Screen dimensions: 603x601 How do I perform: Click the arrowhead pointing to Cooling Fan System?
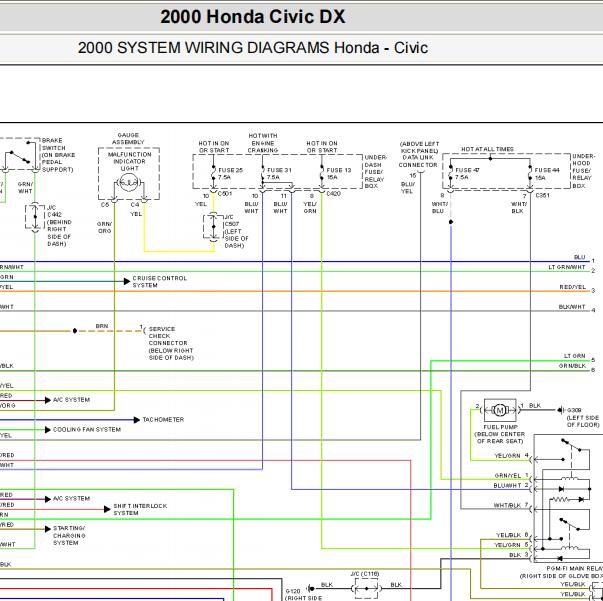tap(48, 430)
